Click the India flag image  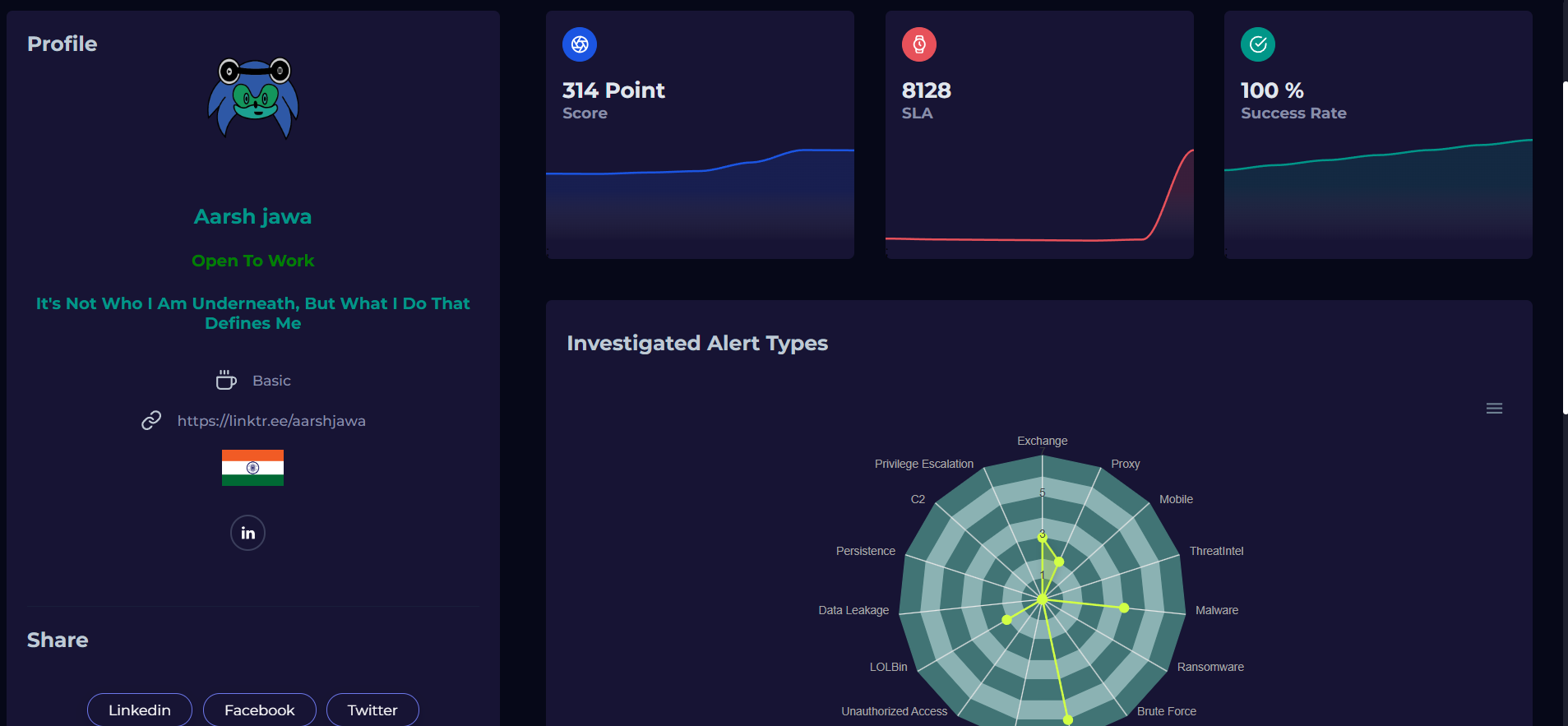click(x=252, y=468)
